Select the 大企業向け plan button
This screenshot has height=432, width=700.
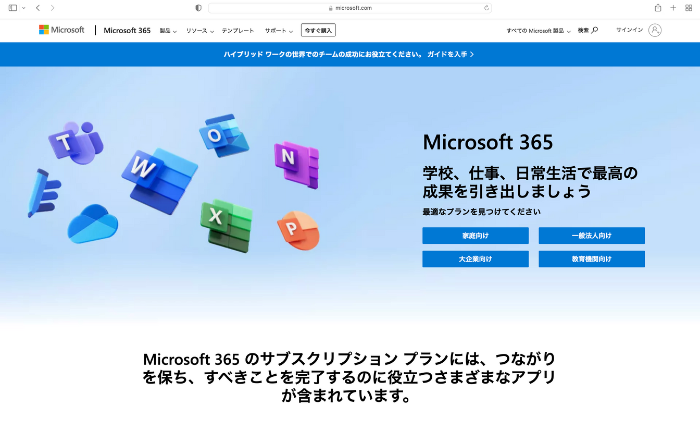point(475,259)
